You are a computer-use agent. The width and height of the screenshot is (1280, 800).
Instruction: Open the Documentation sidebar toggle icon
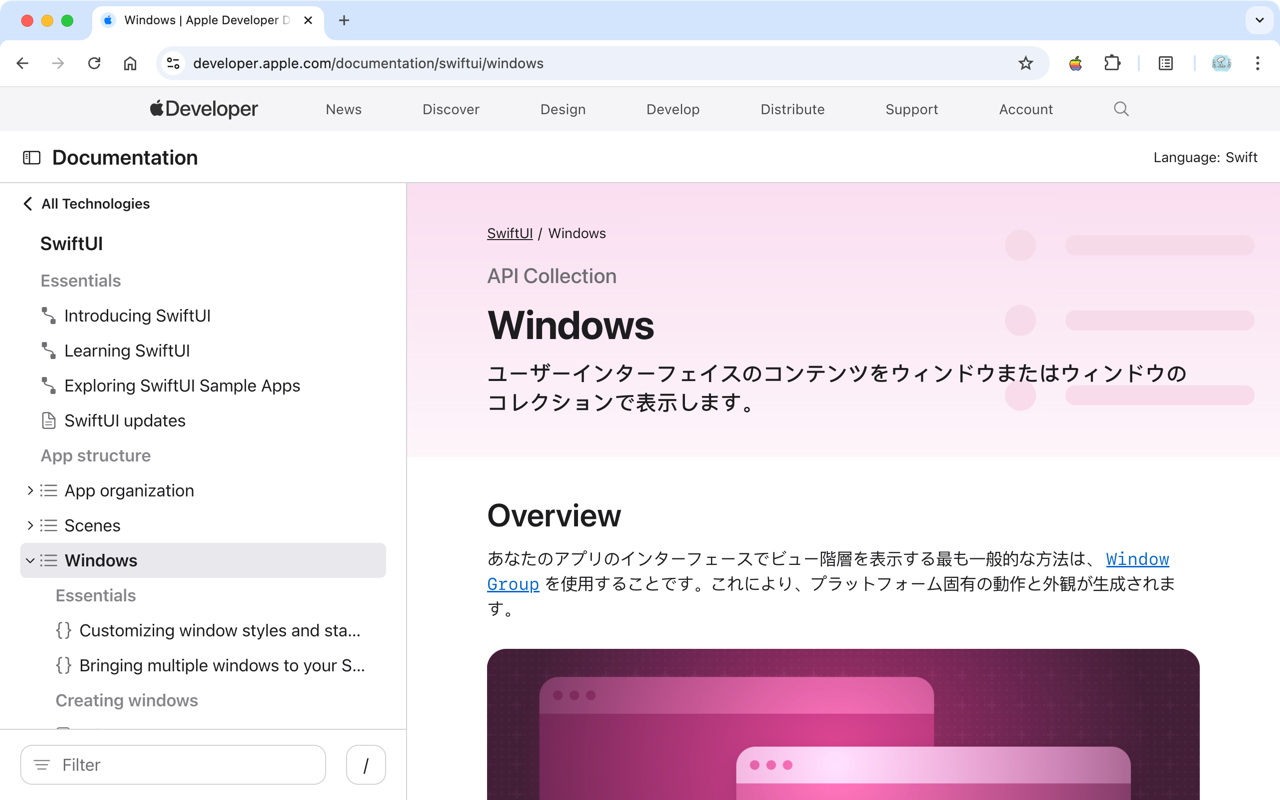pos(31,157)
